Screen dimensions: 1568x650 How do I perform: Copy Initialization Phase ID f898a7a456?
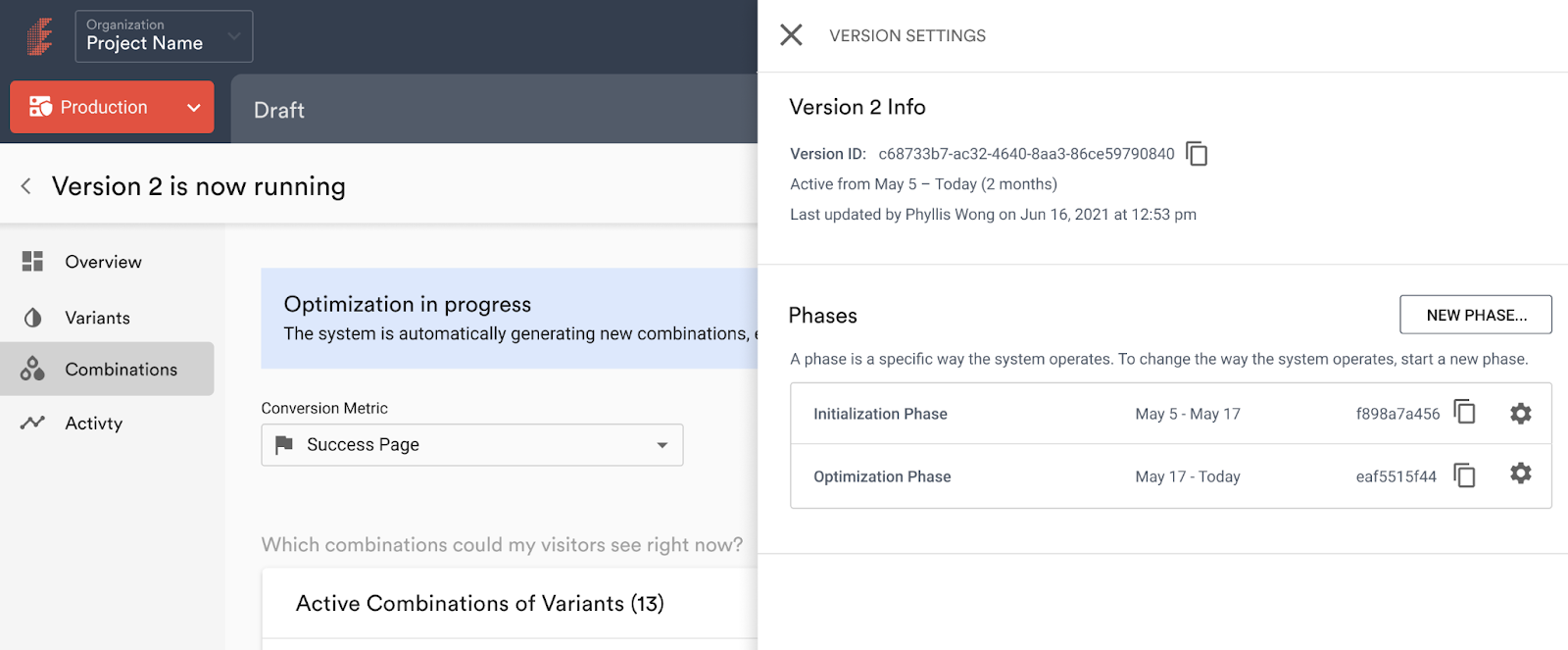tap(1465, 413)
